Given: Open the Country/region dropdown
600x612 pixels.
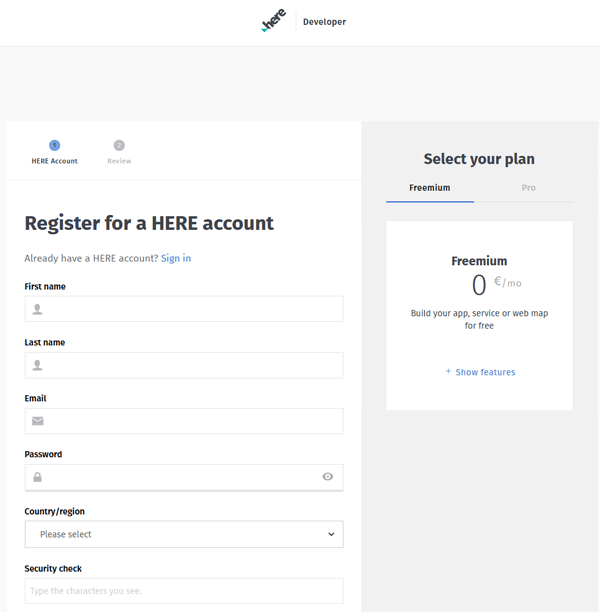Looking at the screenshot, I should [184, 534].
